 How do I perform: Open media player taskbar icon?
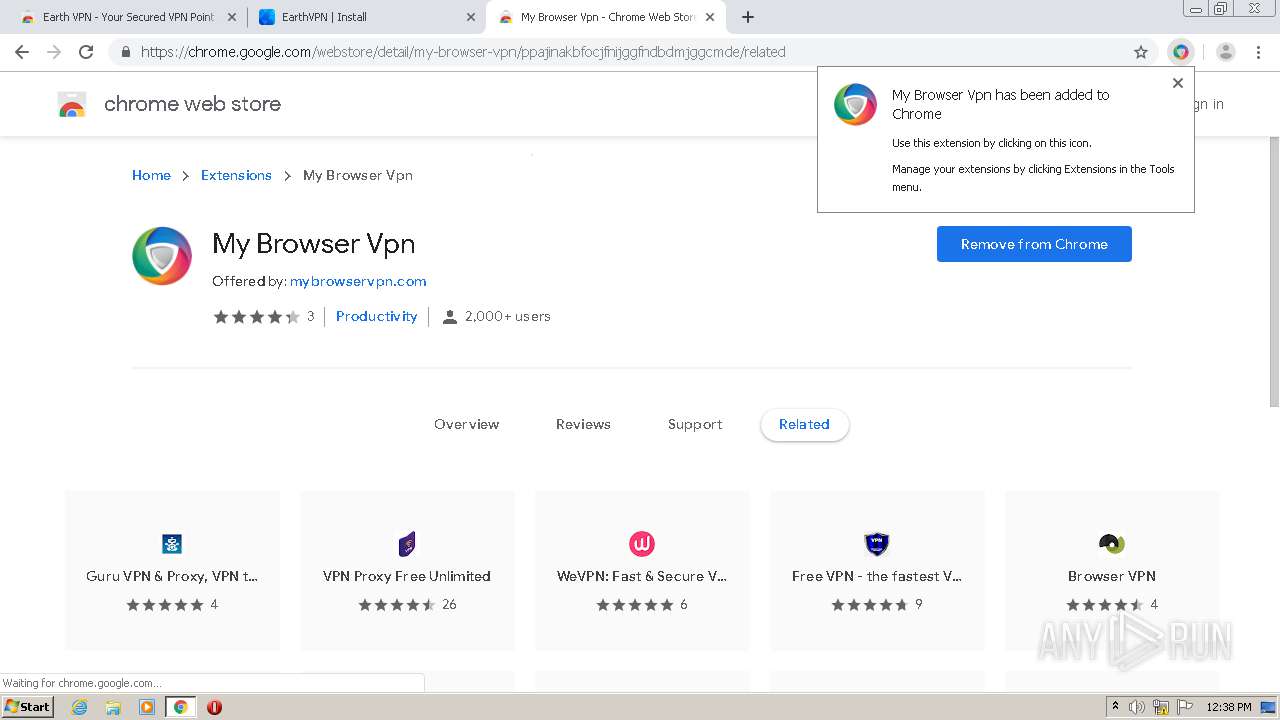(x=147, y=707)
